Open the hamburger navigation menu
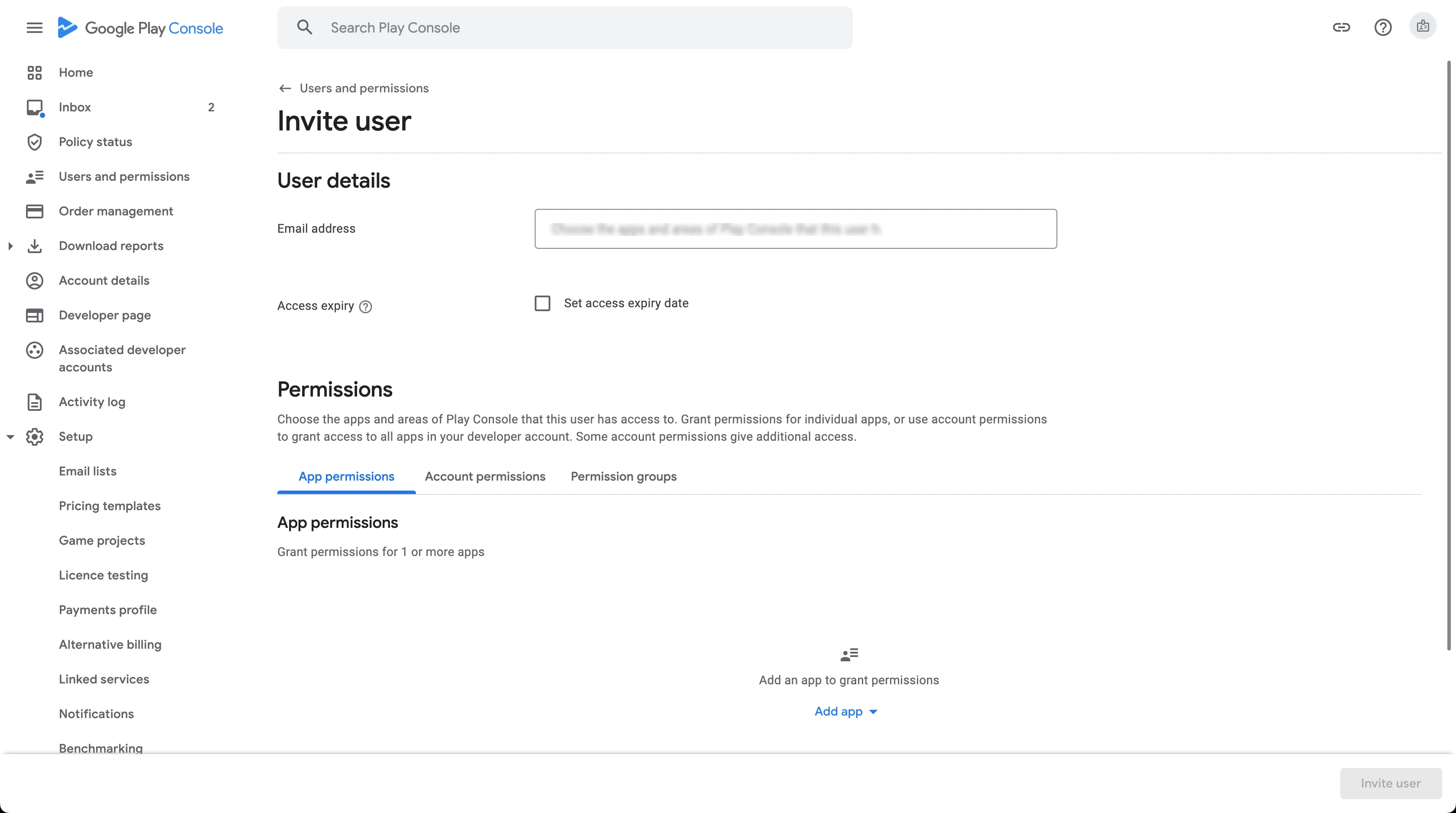Viewport: 1456px width, 813px height. point(35,28)
